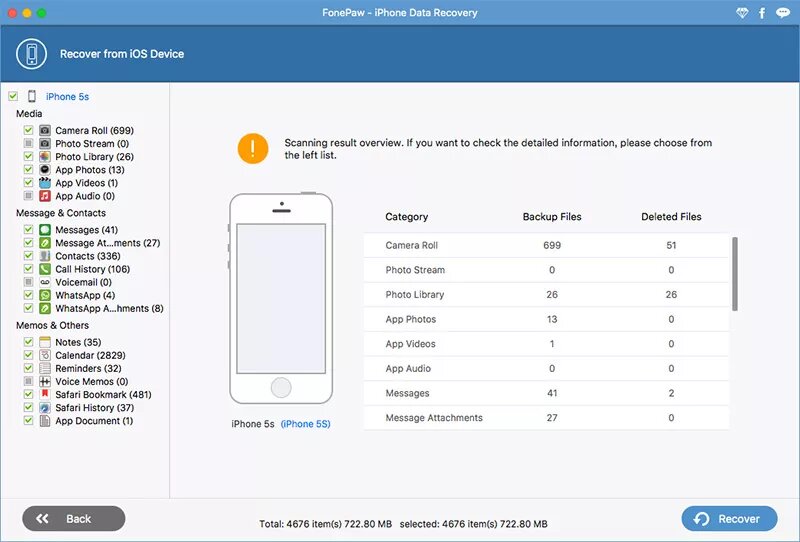The height and width of the screenshot is (542, 800).
Task: Click the orange exclamation warning icon
Action: coord(253,149)
